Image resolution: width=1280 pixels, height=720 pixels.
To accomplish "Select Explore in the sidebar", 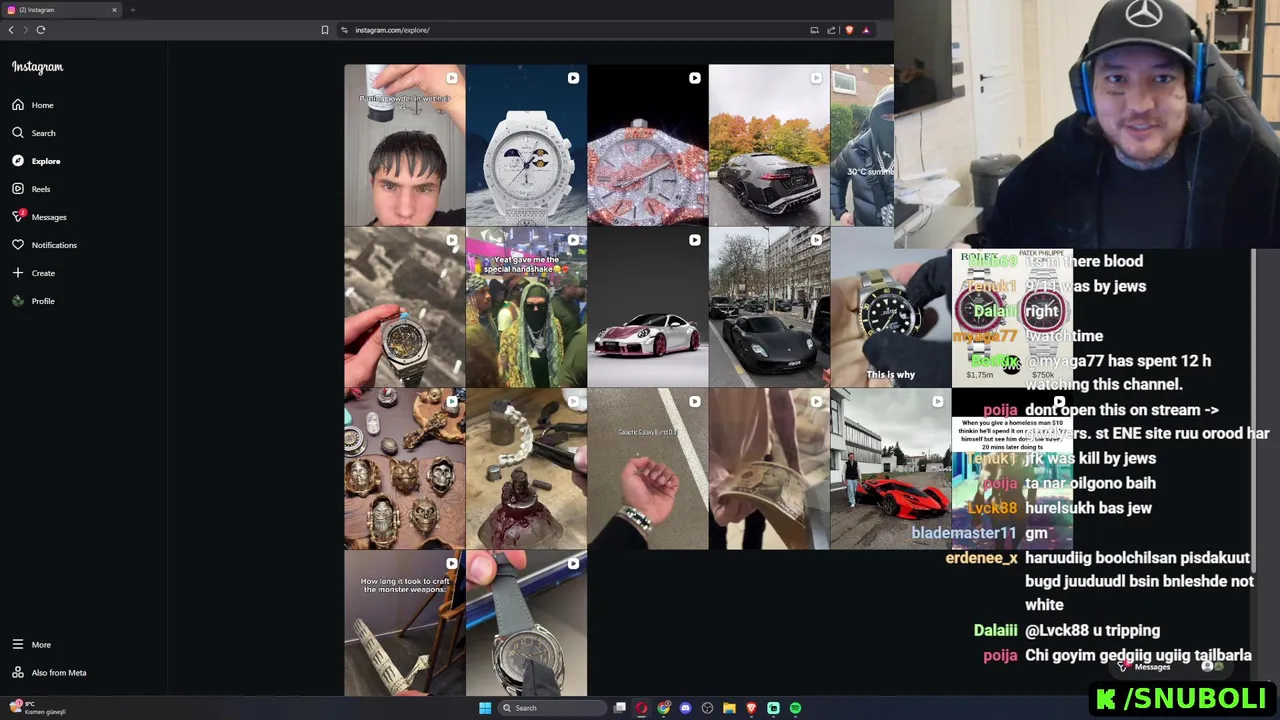I will click(36, 161).
